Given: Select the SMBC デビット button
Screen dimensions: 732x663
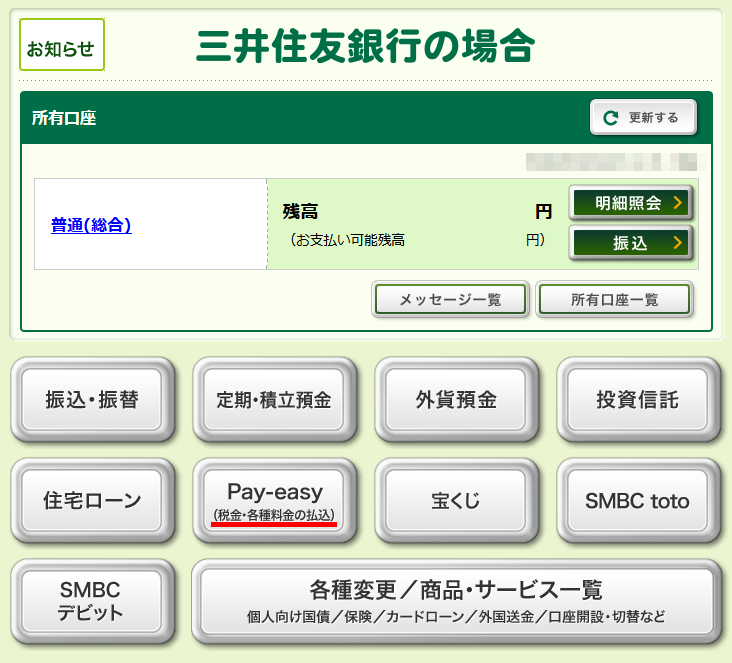Looking at the screenshot, I should pos(92,601).
